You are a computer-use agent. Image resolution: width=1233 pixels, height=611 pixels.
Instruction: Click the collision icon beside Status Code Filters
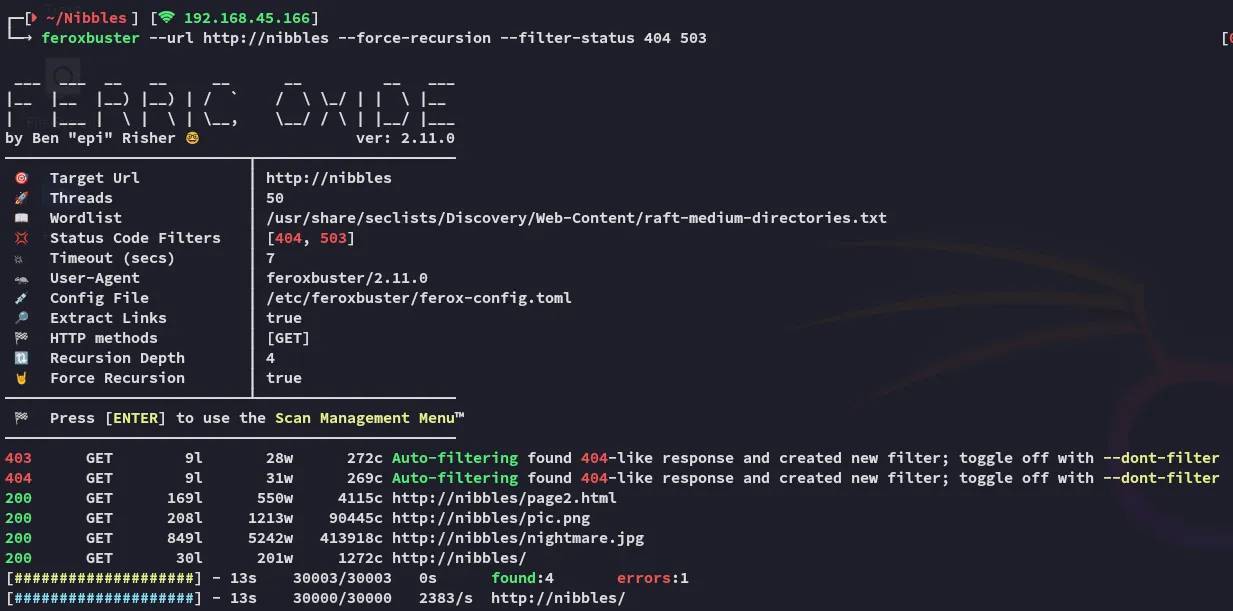coord(21,238)
